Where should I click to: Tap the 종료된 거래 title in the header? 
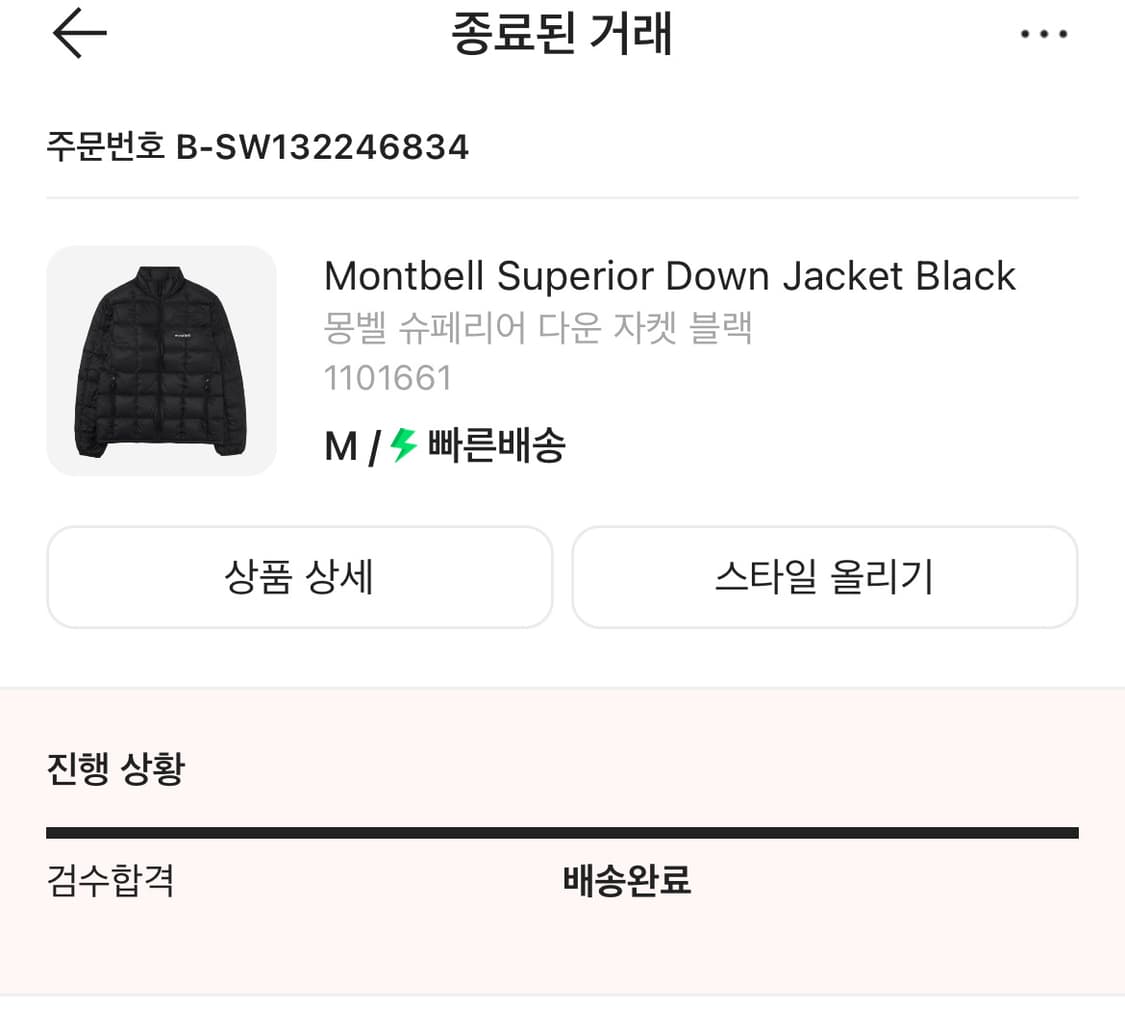tap(562, 33)
